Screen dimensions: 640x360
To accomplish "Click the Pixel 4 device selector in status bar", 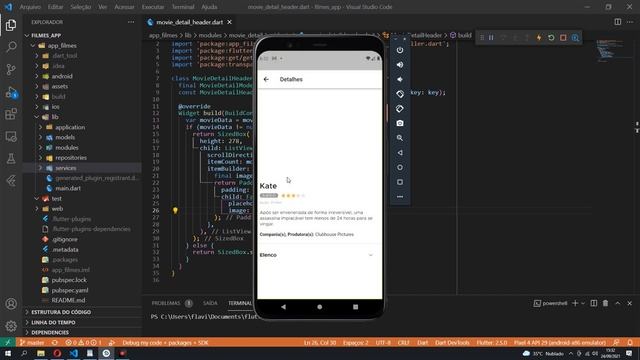I will [x=560, y=343].
